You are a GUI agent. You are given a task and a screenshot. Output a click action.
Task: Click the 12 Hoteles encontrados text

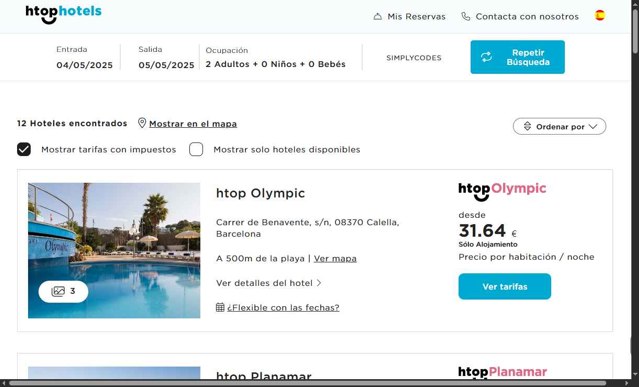(x=72, y=123)
